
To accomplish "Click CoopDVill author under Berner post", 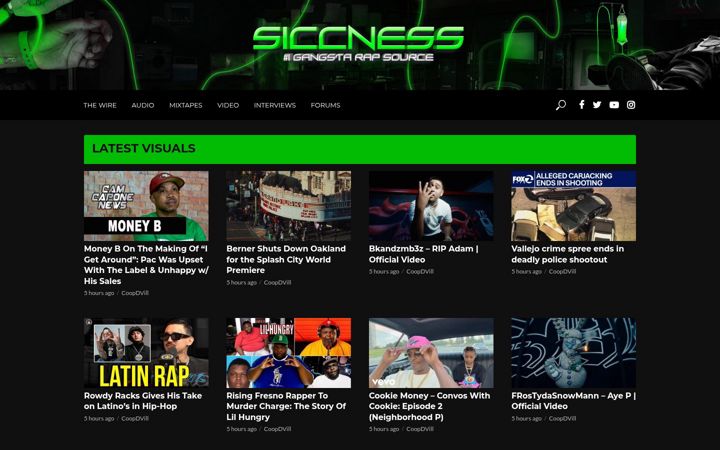I will pyautogui.click(x=277, y=282).
